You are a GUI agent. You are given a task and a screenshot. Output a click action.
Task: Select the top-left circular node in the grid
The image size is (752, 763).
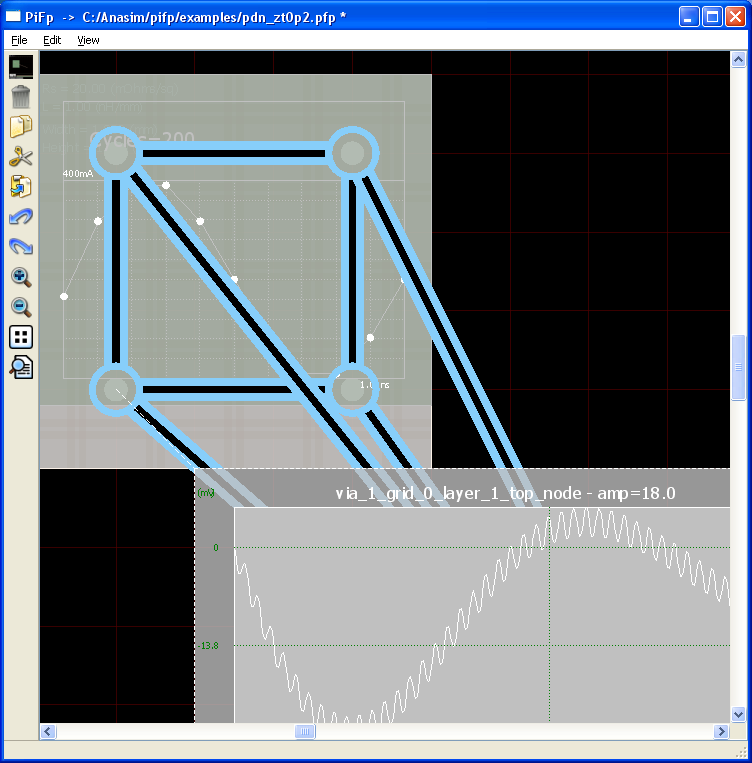click(116, 154)
